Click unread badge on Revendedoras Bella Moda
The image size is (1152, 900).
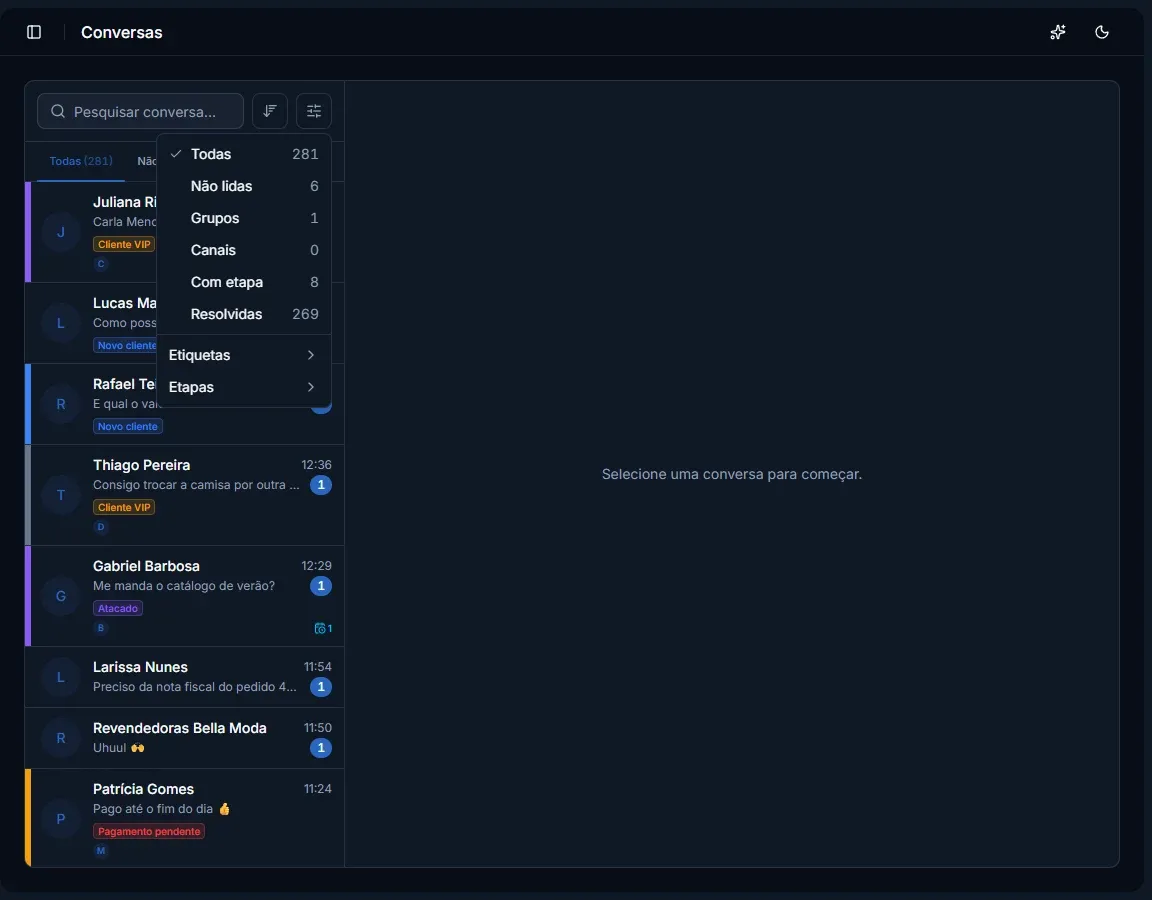(x=320, y=748)
